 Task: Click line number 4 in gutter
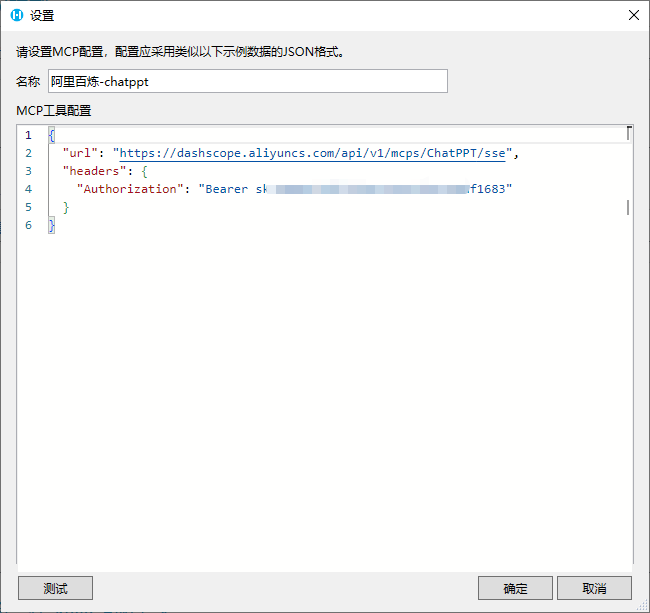point(28,189)
